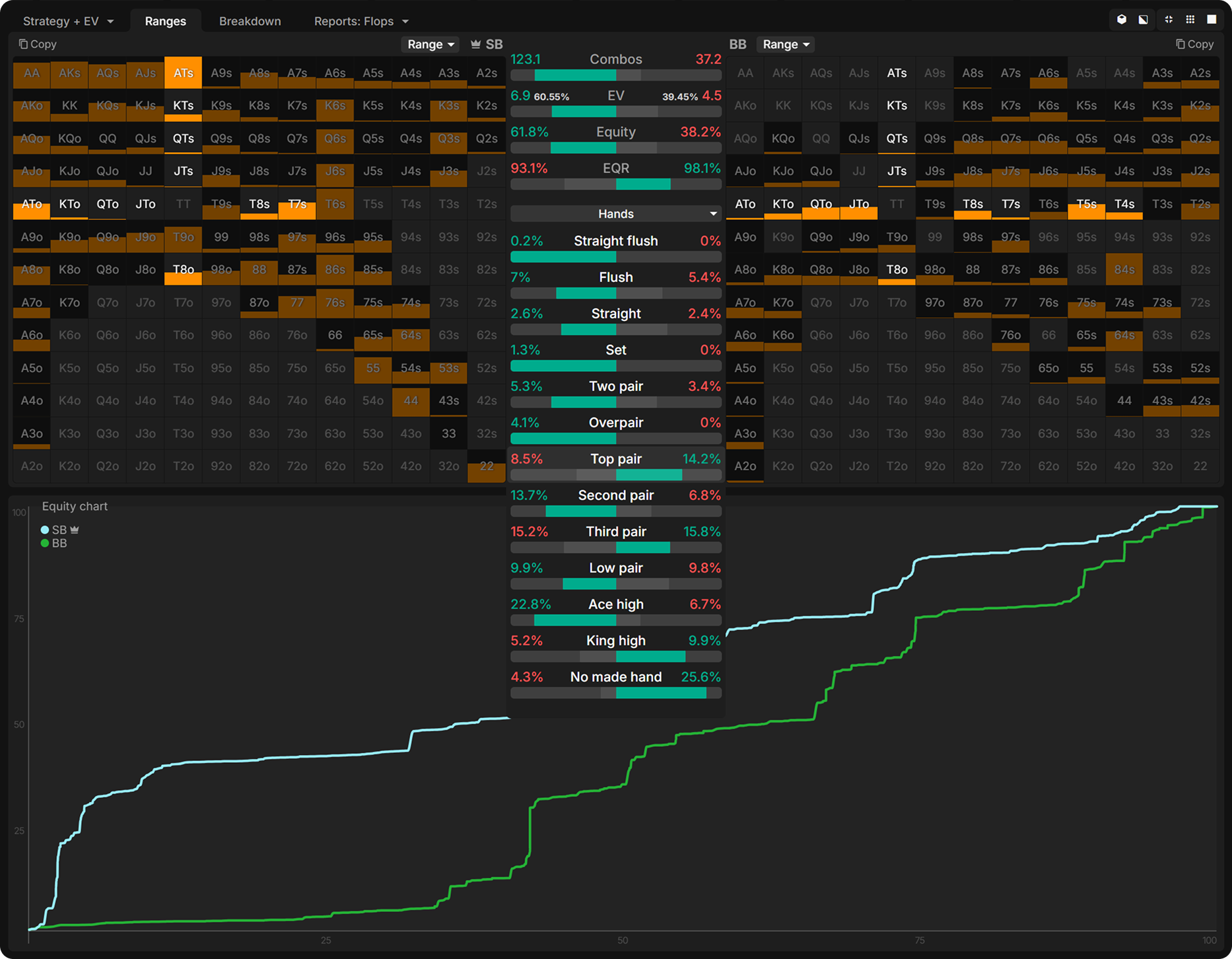1232x959 pixels.
Task: Switch to the dotted grid layout icon
Action: point(1190,20)
